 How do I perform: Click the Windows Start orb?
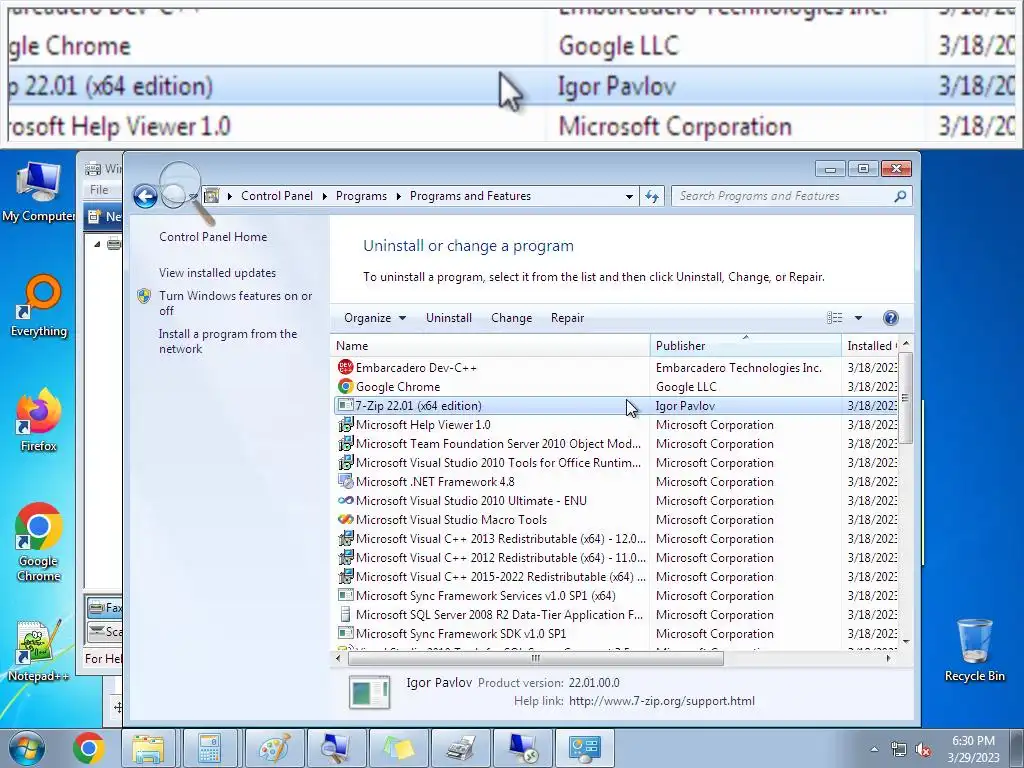click(26, 748)
